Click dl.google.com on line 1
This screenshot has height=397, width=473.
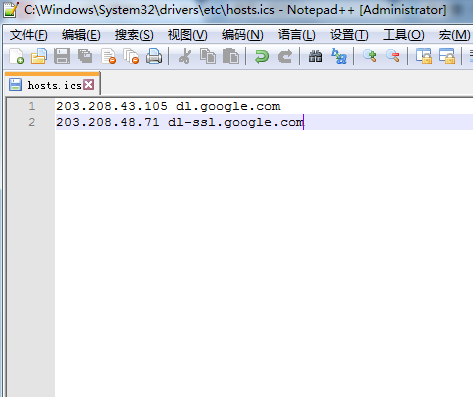pos(228,107)
